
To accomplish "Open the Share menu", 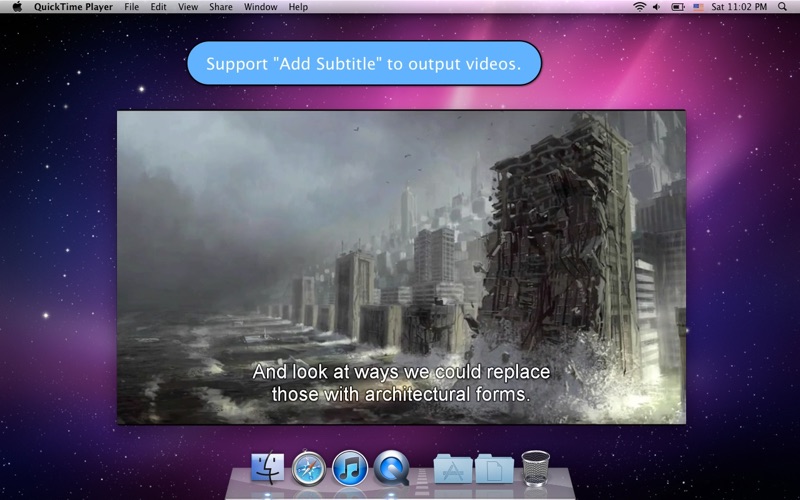I will 220,7.
